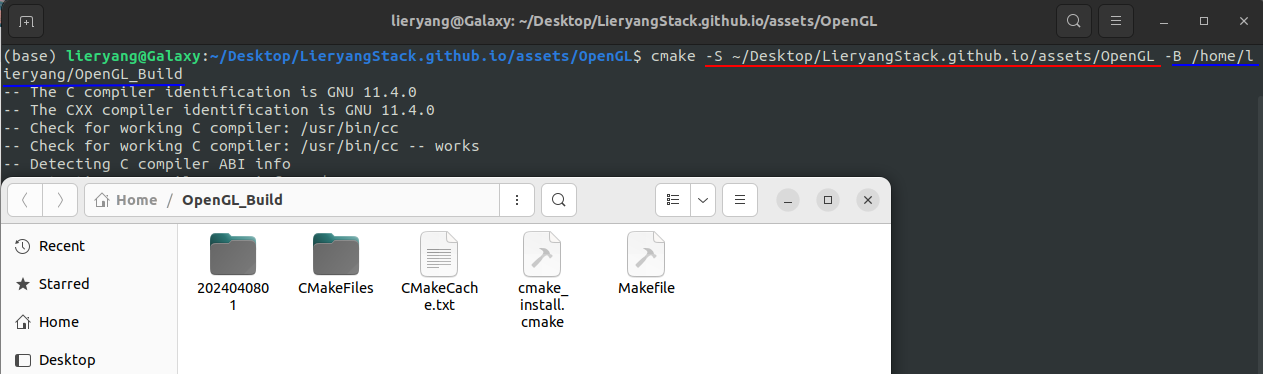The height and width of the screenshot is (374, 1263).
Task: Click the 'Detecting C compiler ABI info' line
Action: coord(147,163)
